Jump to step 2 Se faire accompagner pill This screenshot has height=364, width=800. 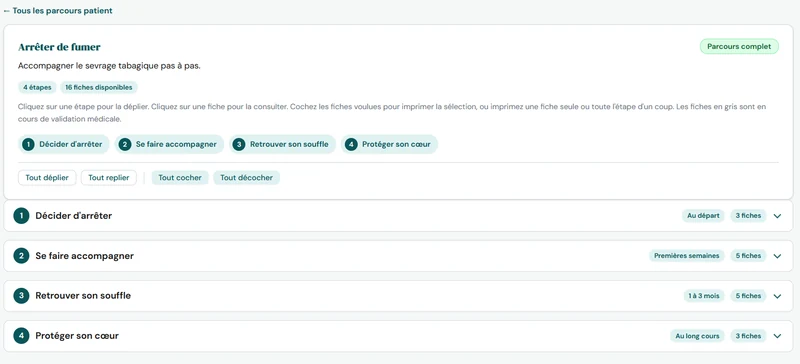click(x=169, y=144)
